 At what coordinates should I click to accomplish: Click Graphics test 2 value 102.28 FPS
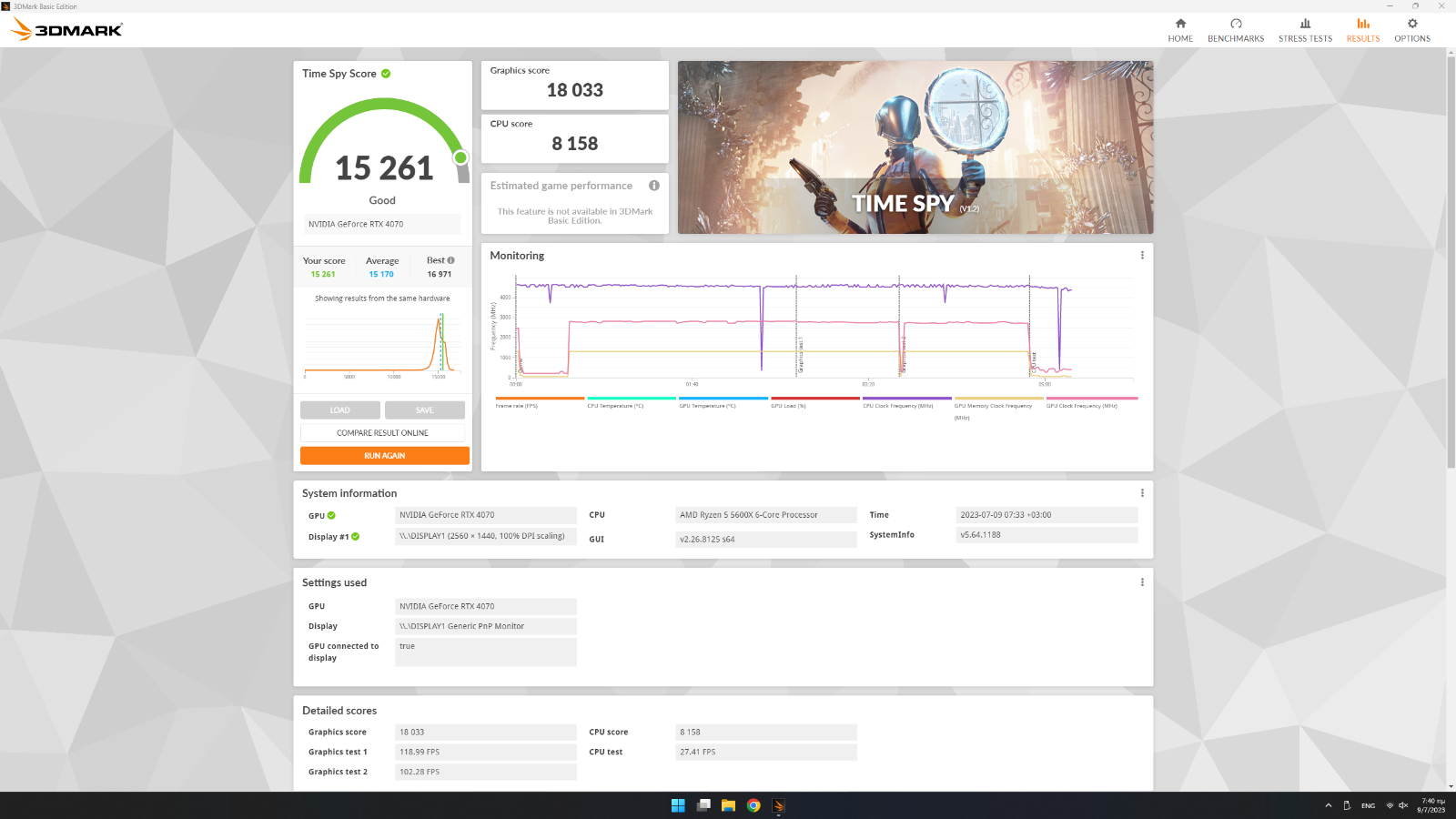(x=486, y=772)
